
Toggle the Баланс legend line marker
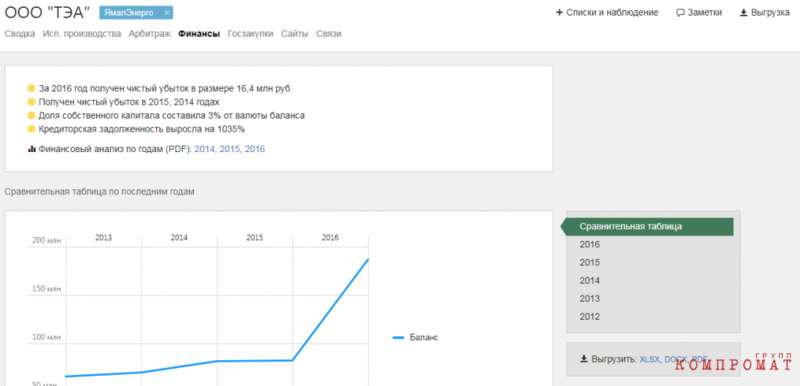pyautogui.click(x=398, y=338)
